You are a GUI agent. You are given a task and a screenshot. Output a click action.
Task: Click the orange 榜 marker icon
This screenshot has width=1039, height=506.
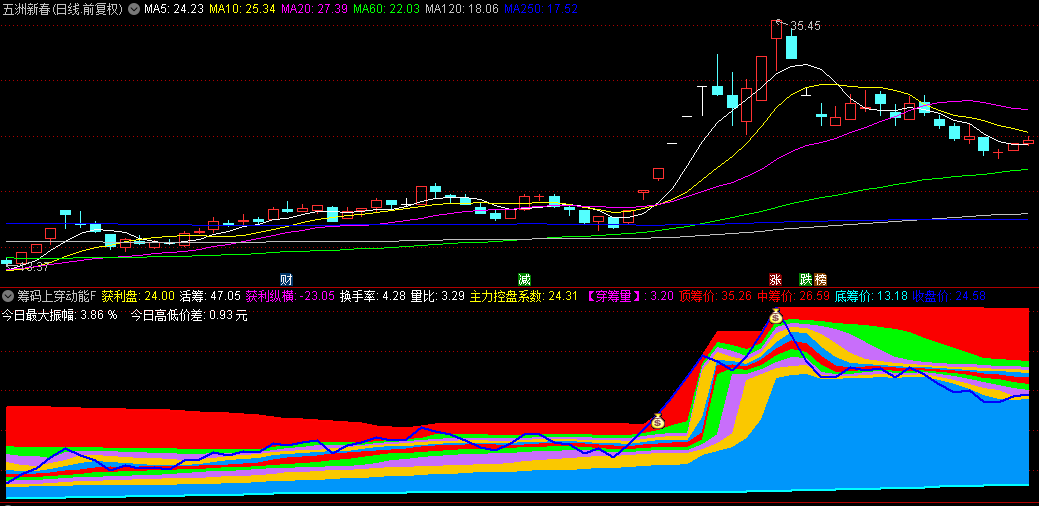pos(821,279)
